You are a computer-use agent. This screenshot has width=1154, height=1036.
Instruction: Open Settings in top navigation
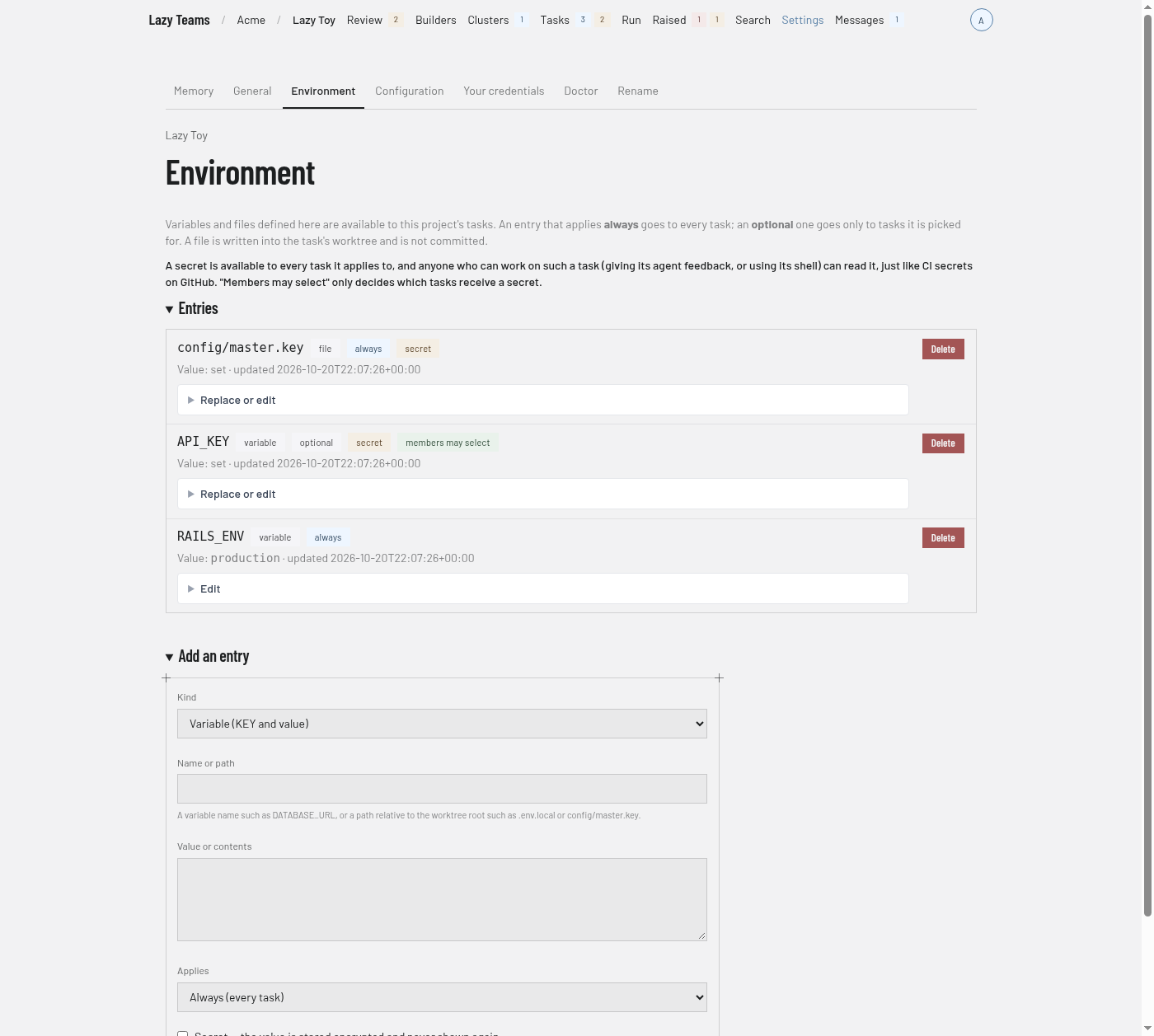pyautogui.click(x=803, y=20)
